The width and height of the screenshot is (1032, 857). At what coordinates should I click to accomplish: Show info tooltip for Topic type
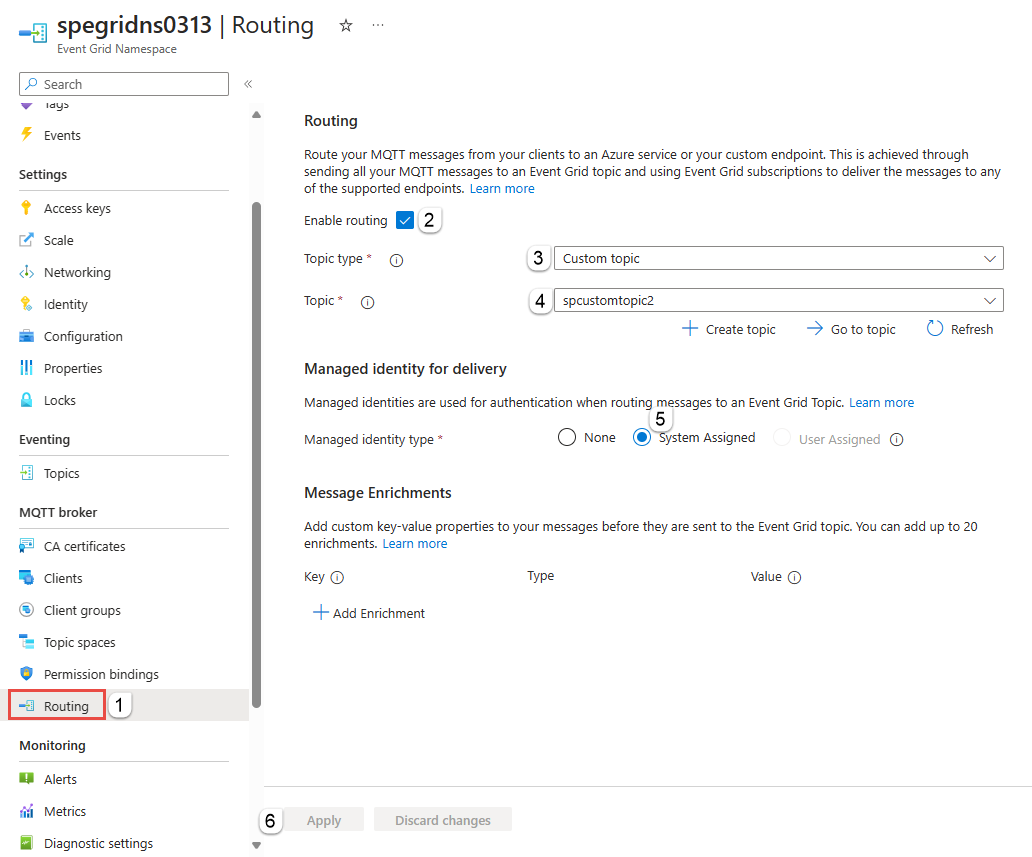coord(396,261)
